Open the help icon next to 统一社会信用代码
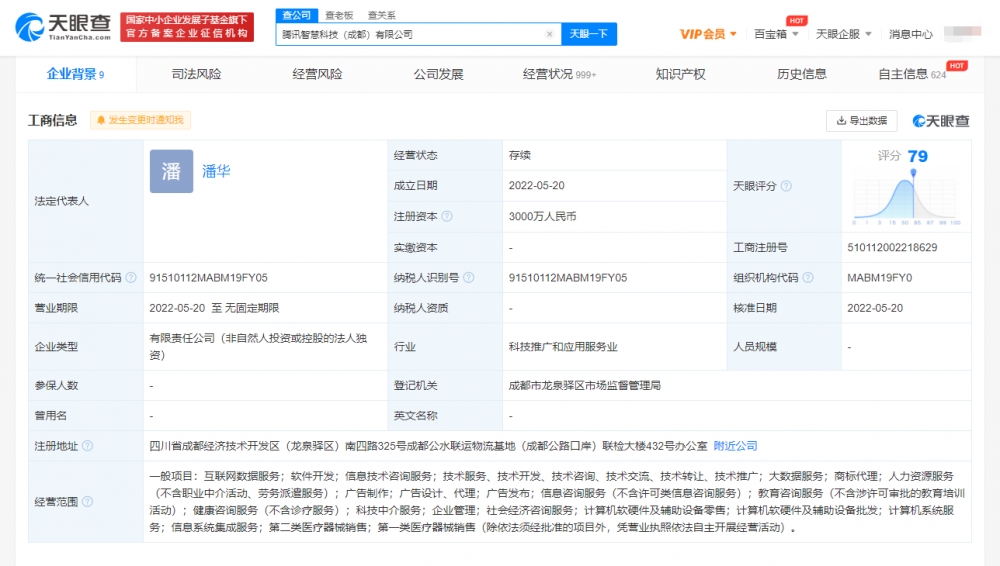This screenshot has height=566, width=1000. (x=131, y=278)
